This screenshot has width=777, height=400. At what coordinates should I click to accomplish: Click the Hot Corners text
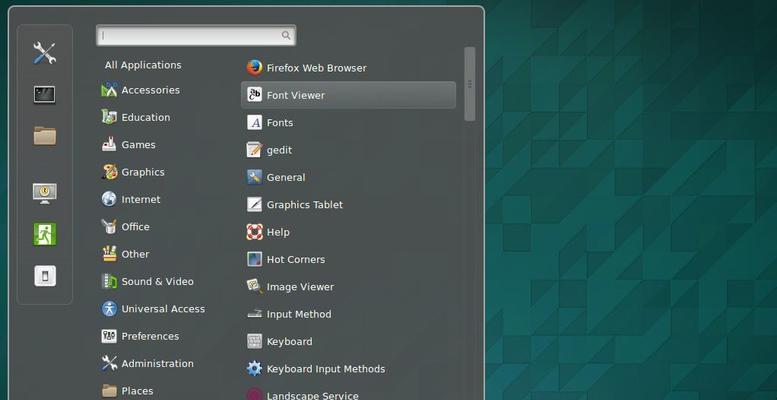[x=296, y=259]
